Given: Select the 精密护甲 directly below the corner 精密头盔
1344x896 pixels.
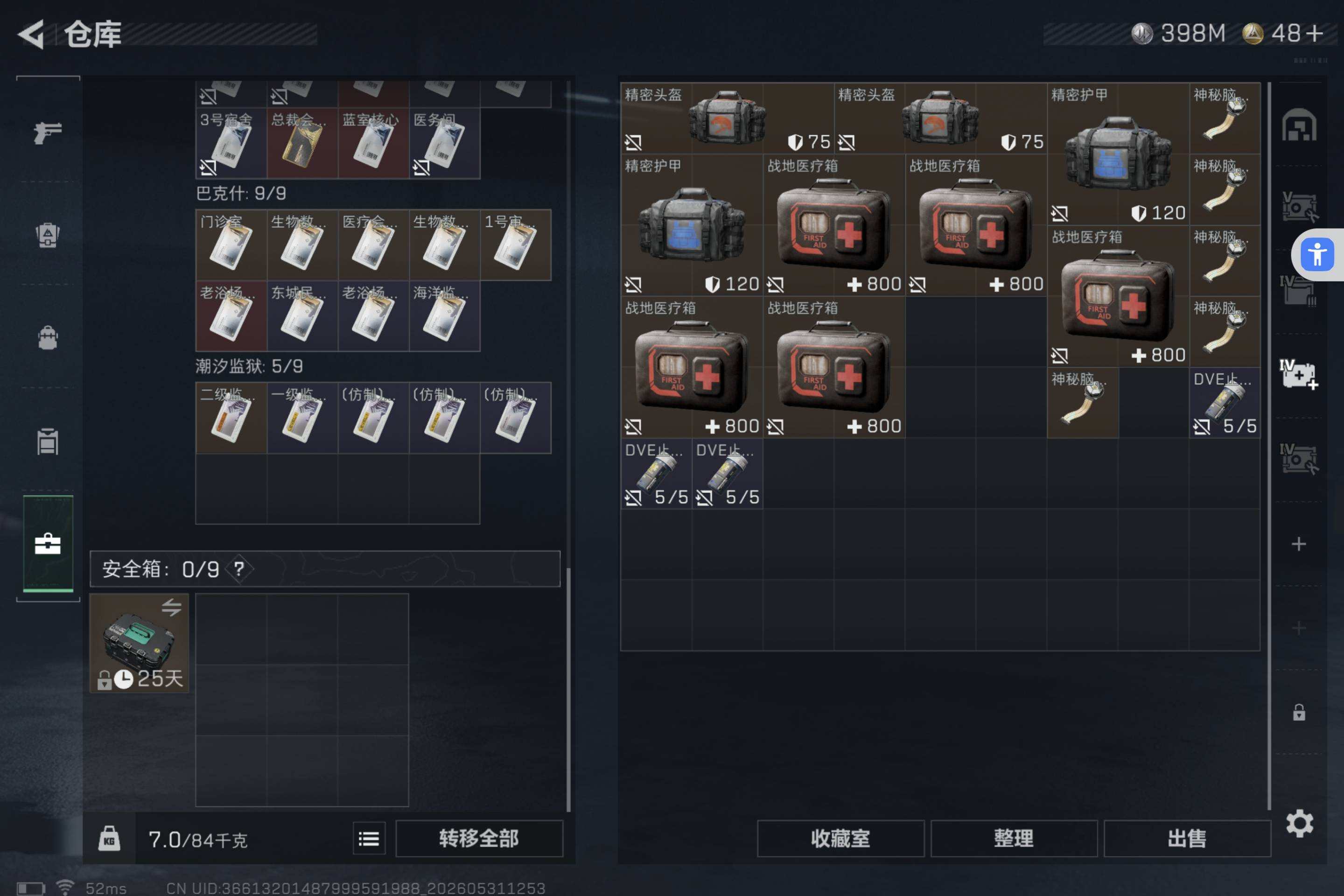Looking at the screenshot, I should pos(692,225).
